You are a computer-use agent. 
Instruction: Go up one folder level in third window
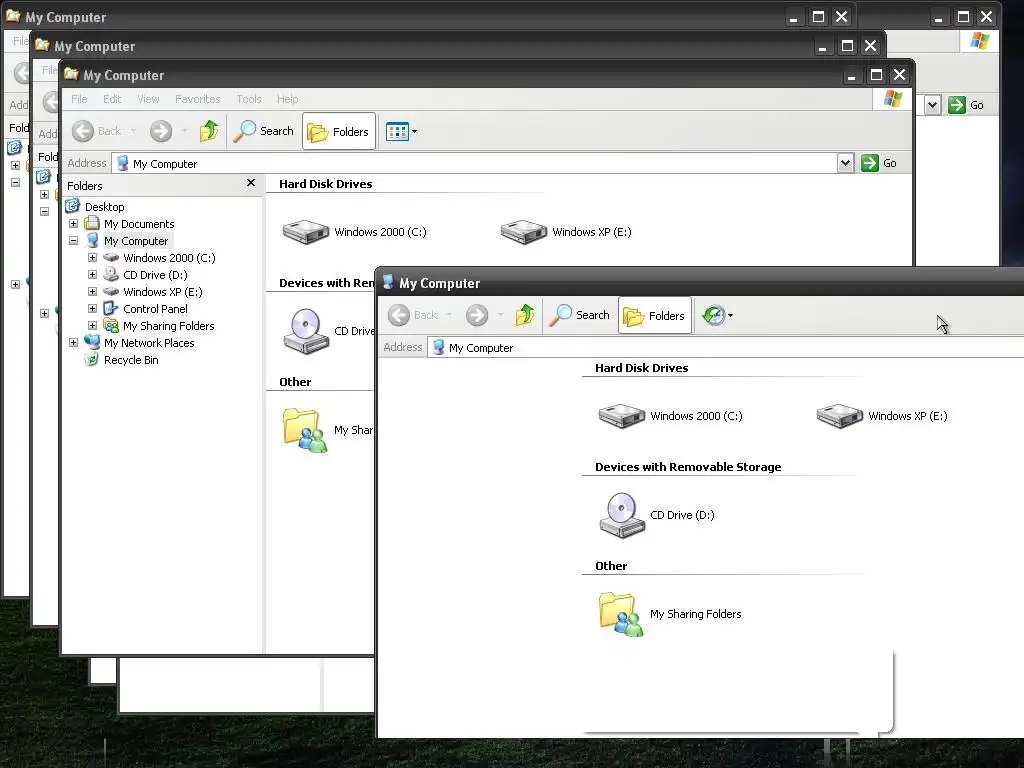[x=209, y=131]
